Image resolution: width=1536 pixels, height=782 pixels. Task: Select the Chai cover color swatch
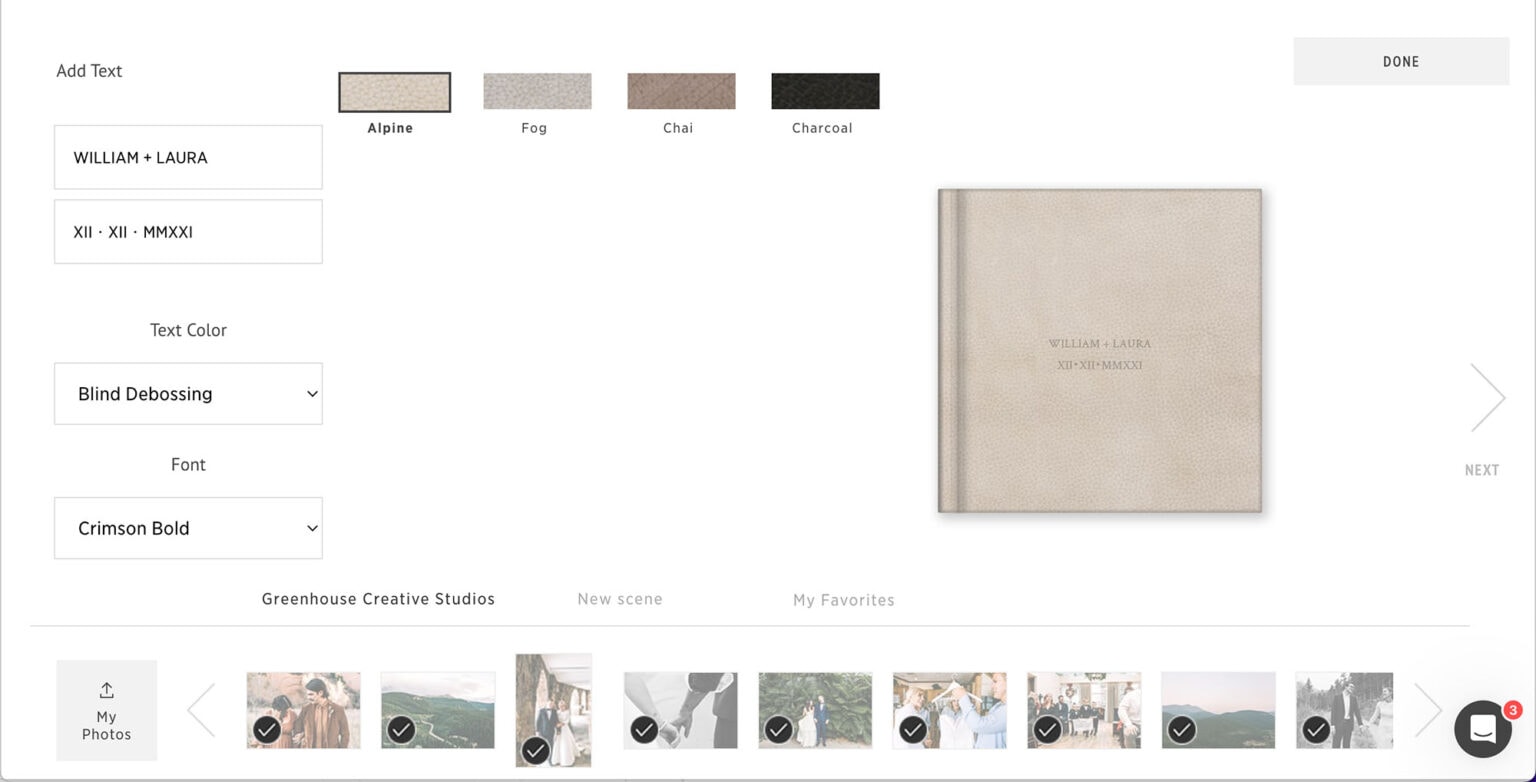(681, 91)
